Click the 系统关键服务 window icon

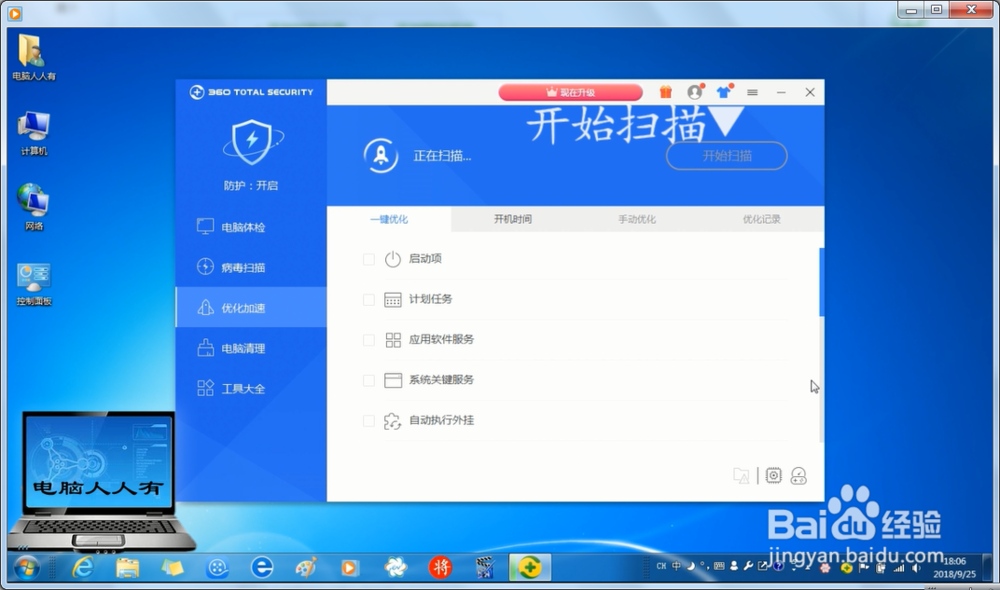(393, 380)
